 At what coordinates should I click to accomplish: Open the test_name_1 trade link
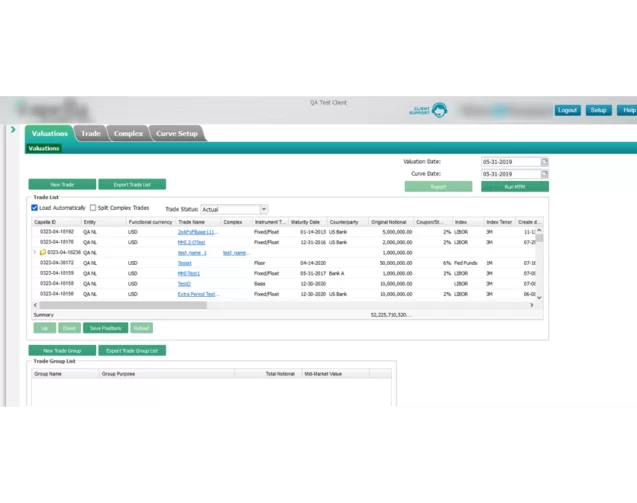pos(192,253)
